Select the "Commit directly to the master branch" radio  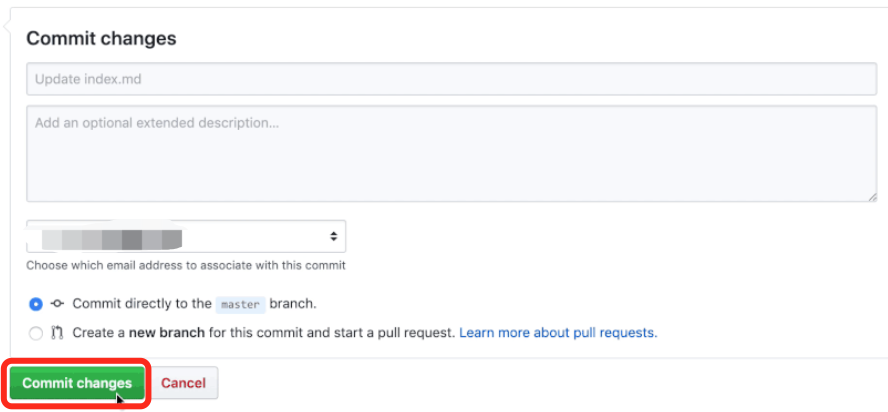pos(36,304)
